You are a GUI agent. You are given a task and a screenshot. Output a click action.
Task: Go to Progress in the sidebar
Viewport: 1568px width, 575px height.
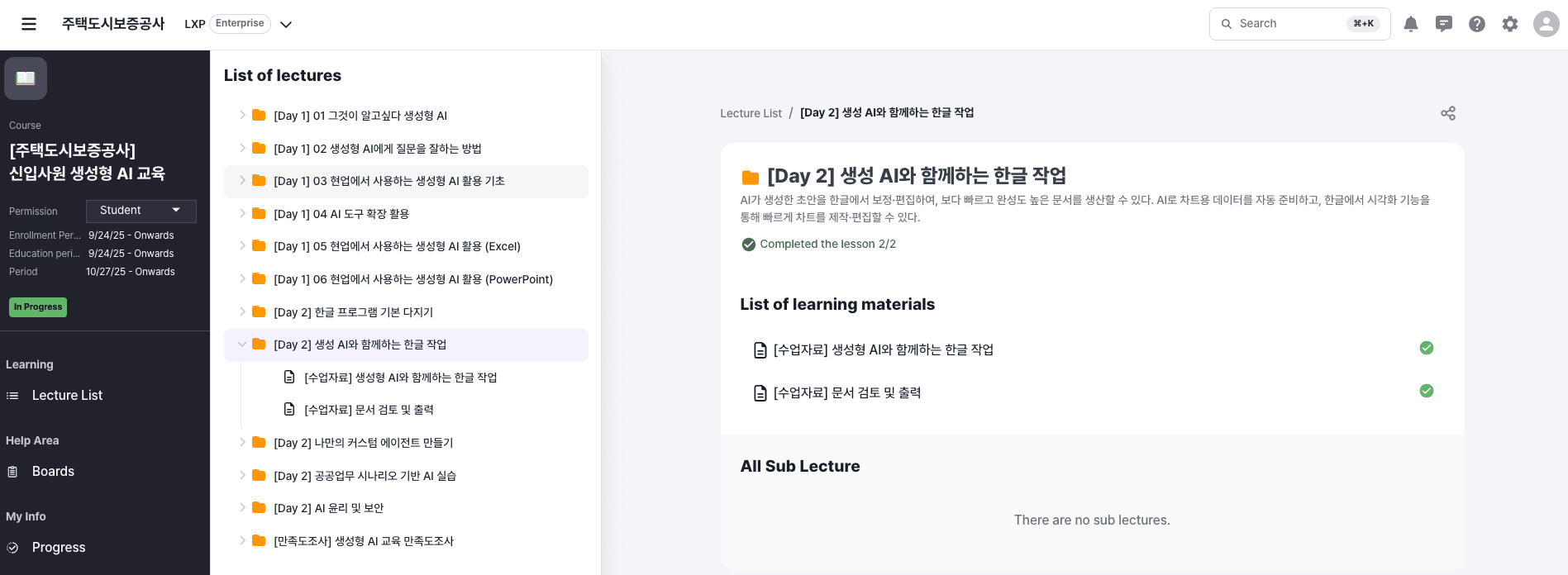click(58, 548)
